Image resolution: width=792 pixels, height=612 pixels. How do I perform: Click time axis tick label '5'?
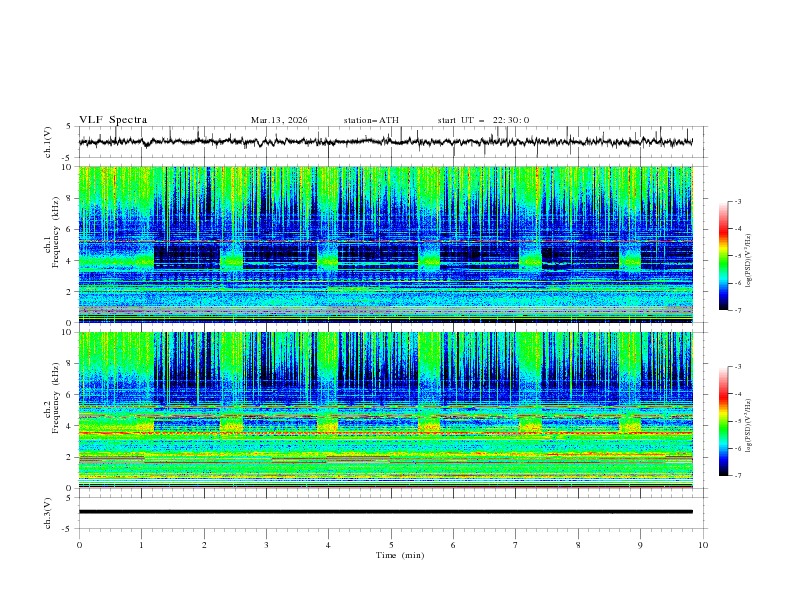[391, 545]
